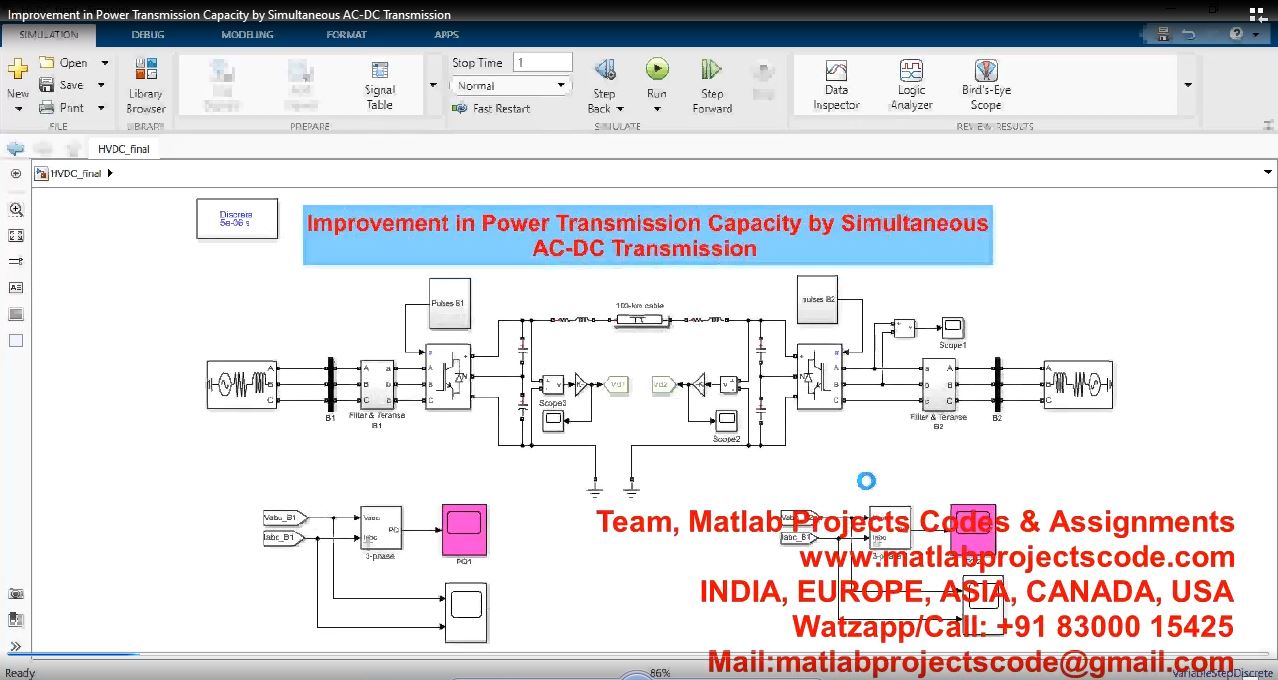The width and height of the screenshot is (1278, 680).
Task: Click the Step Forward icon
Action: click(x=711, y=70)
